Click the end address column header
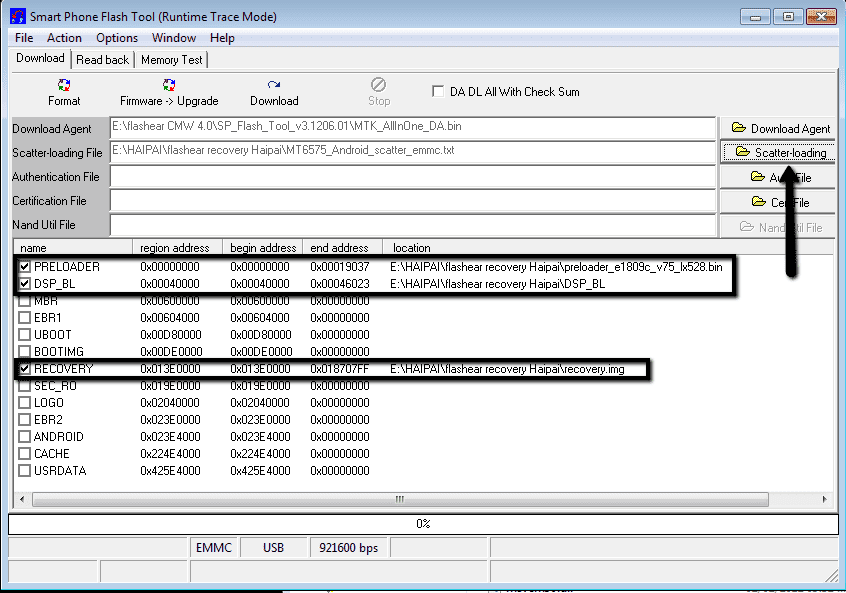The height and width of the screenshot is (593, 846). coord(342,248)
